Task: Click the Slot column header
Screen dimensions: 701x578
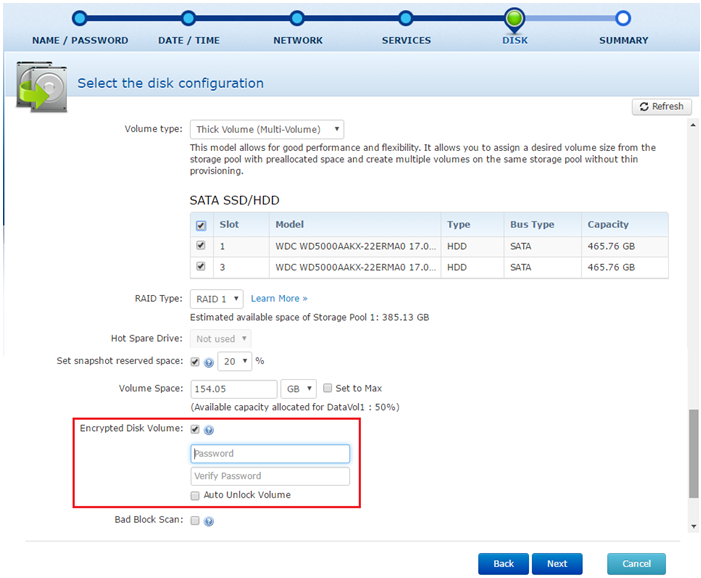Action: [x=241, y=224]
